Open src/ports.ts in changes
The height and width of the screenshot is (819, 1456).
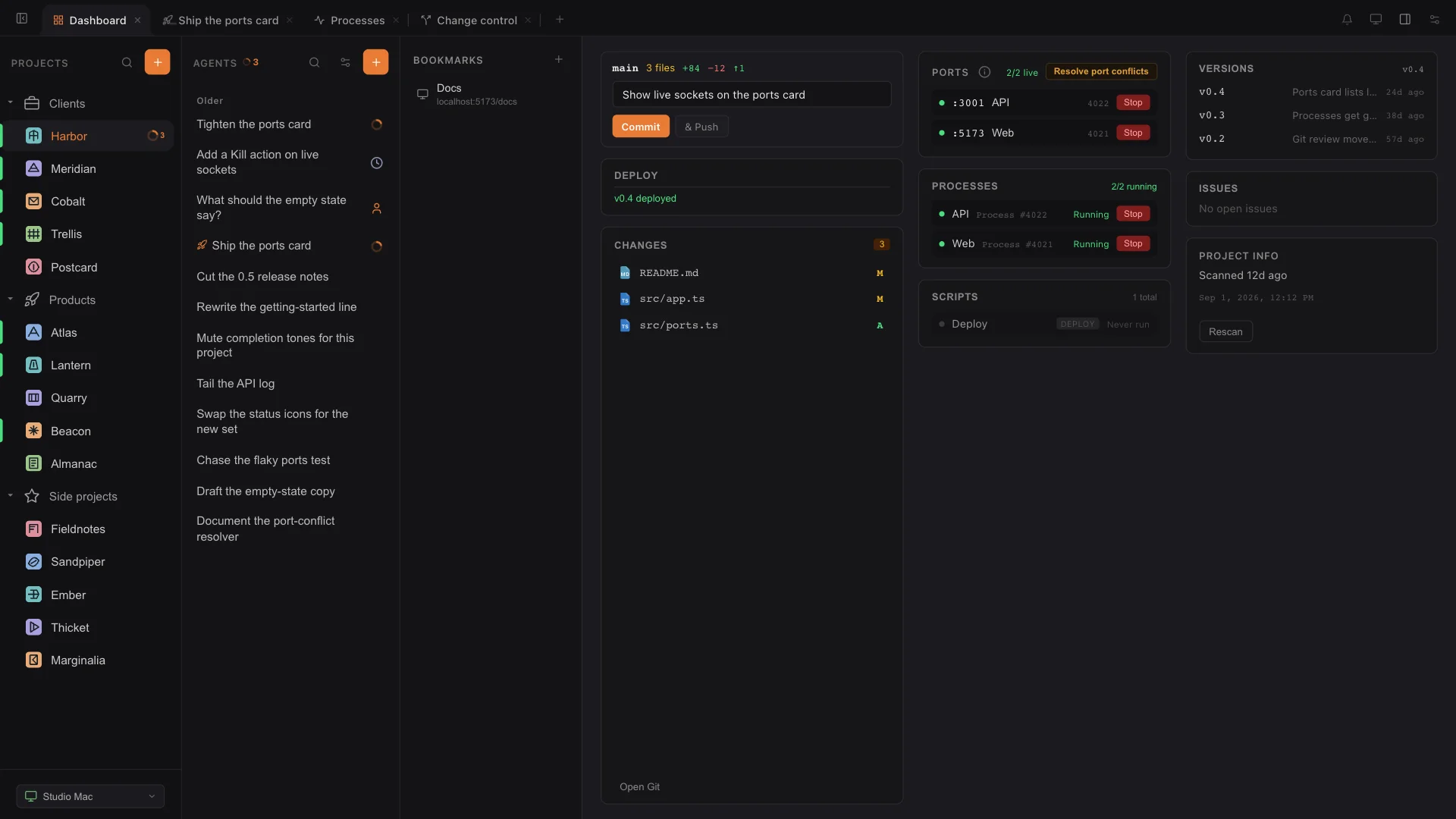point(752,325)
